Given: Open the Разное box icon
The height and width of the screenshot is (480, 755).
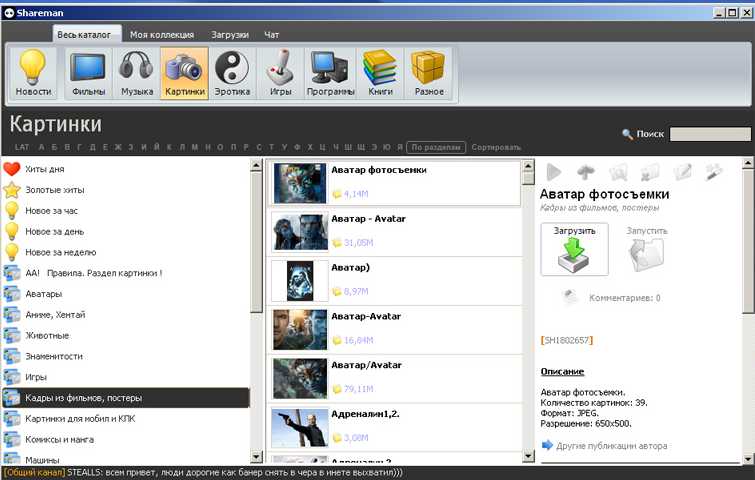Looking at the screenshot, I should [429, 73].
